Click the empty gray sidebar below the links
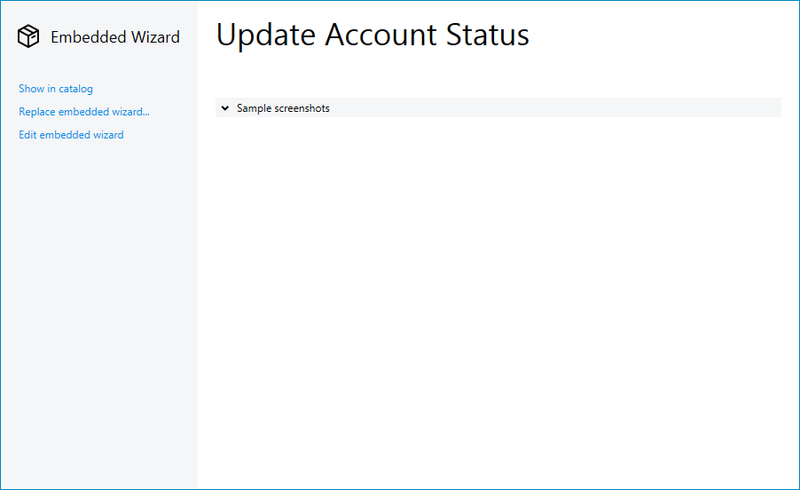Image resolution: width=800 pixels, height=490 pixels. pos(98,320)
